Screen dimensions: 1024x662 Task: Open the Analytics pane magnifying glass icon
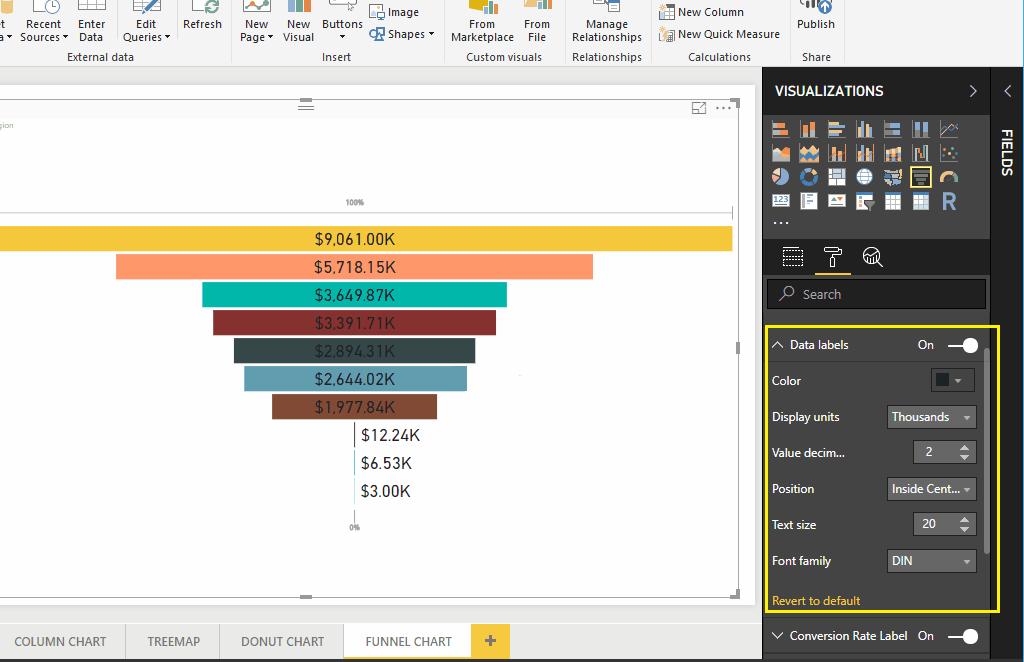coord(873,257)
